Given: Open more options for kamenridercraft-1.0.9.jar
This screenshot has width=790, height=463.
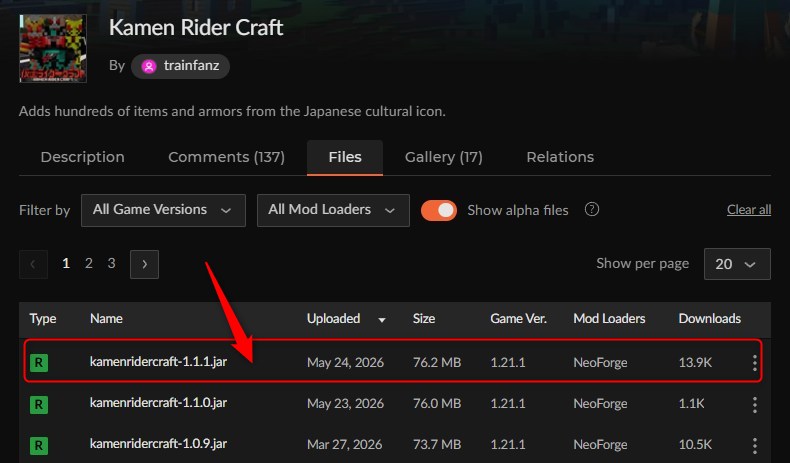Looking at the screenshot, I should pyautogui.click(x=754, y=445).
